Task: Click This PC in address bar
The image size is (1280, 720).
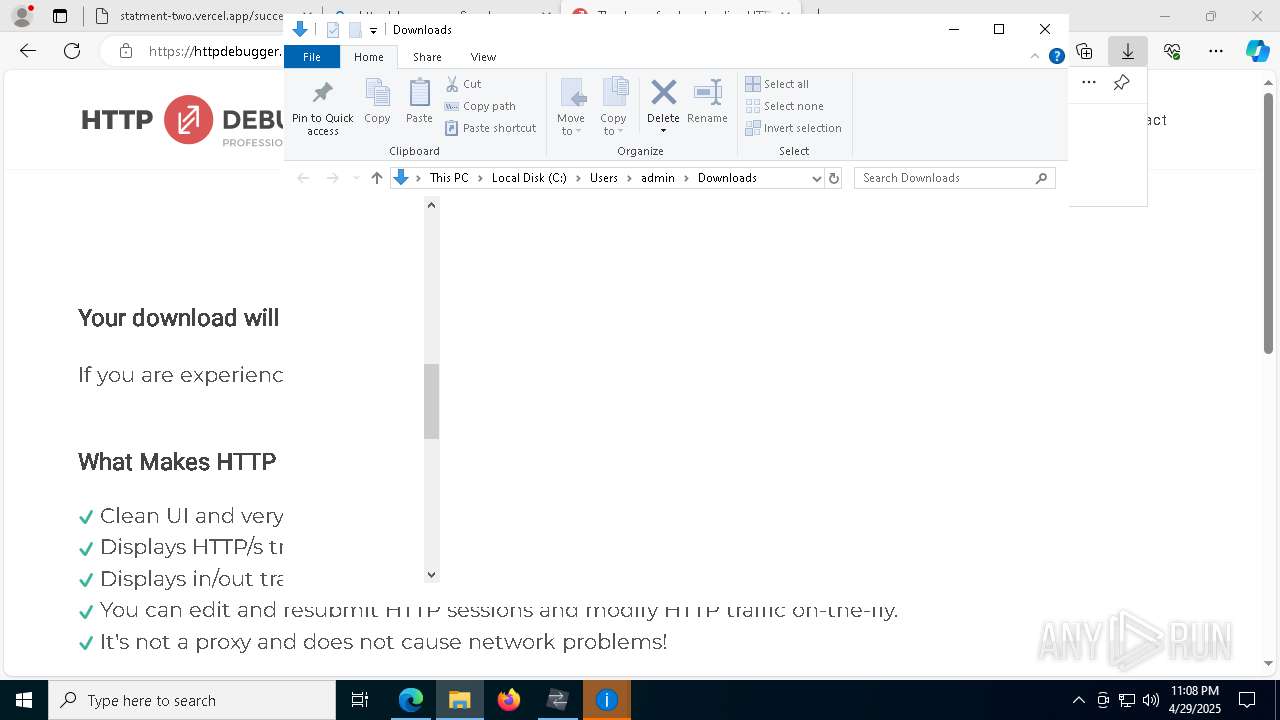Action: [x=449, y=178]
